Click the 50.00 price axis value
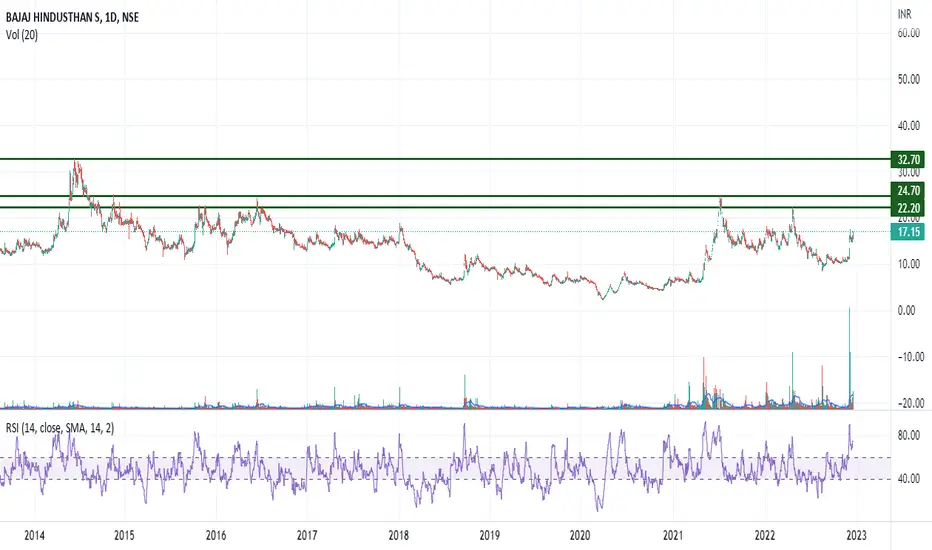Image resolution: width=932 pixels, height=550 pixels. coord(908,79)
